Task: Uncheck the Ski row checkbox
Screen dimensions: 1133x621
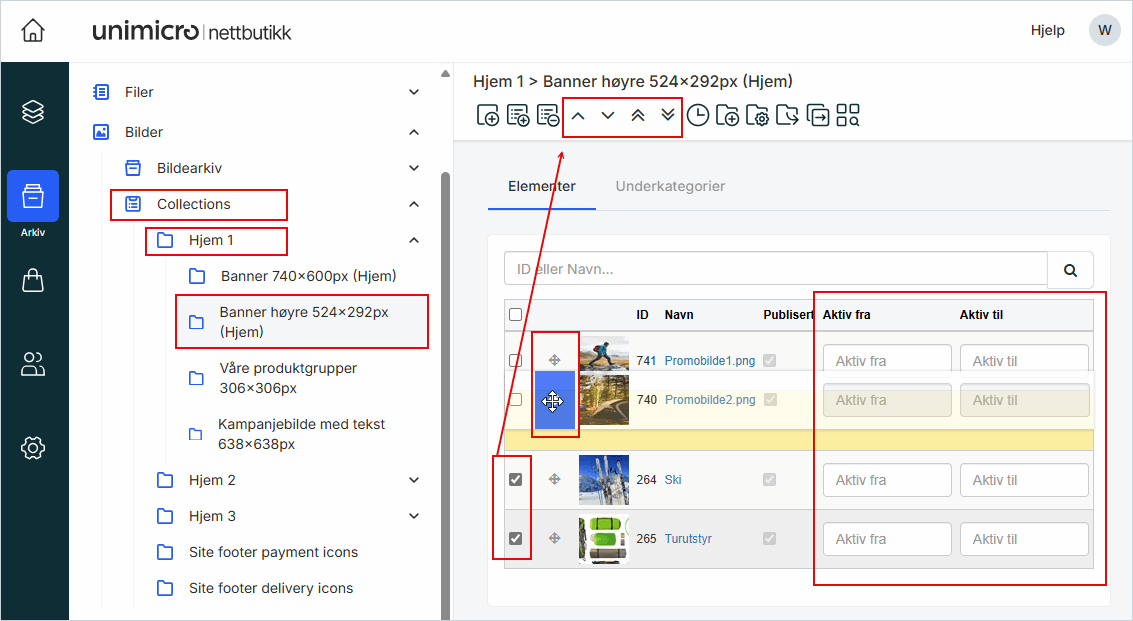Action: point(515,480)
